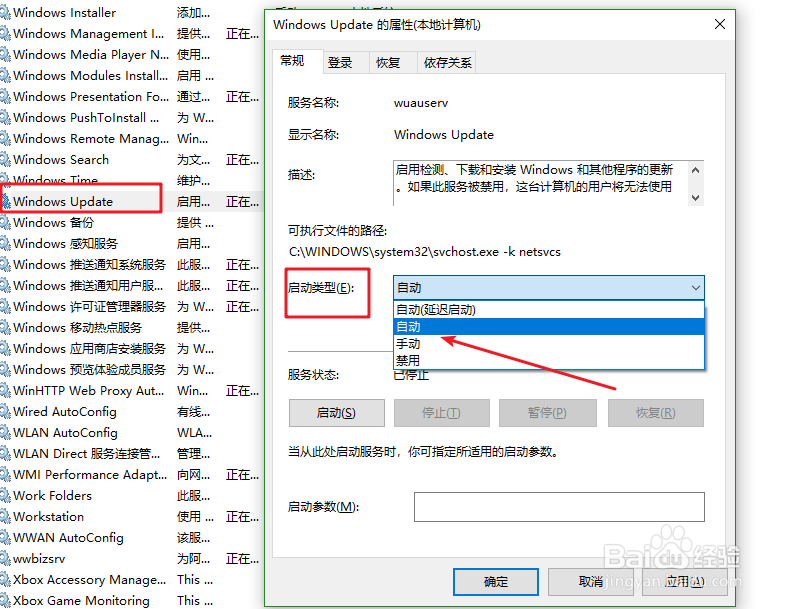
Task: Click the 停止(T) button
Action: pyautogui.click(x=441, y=413)
